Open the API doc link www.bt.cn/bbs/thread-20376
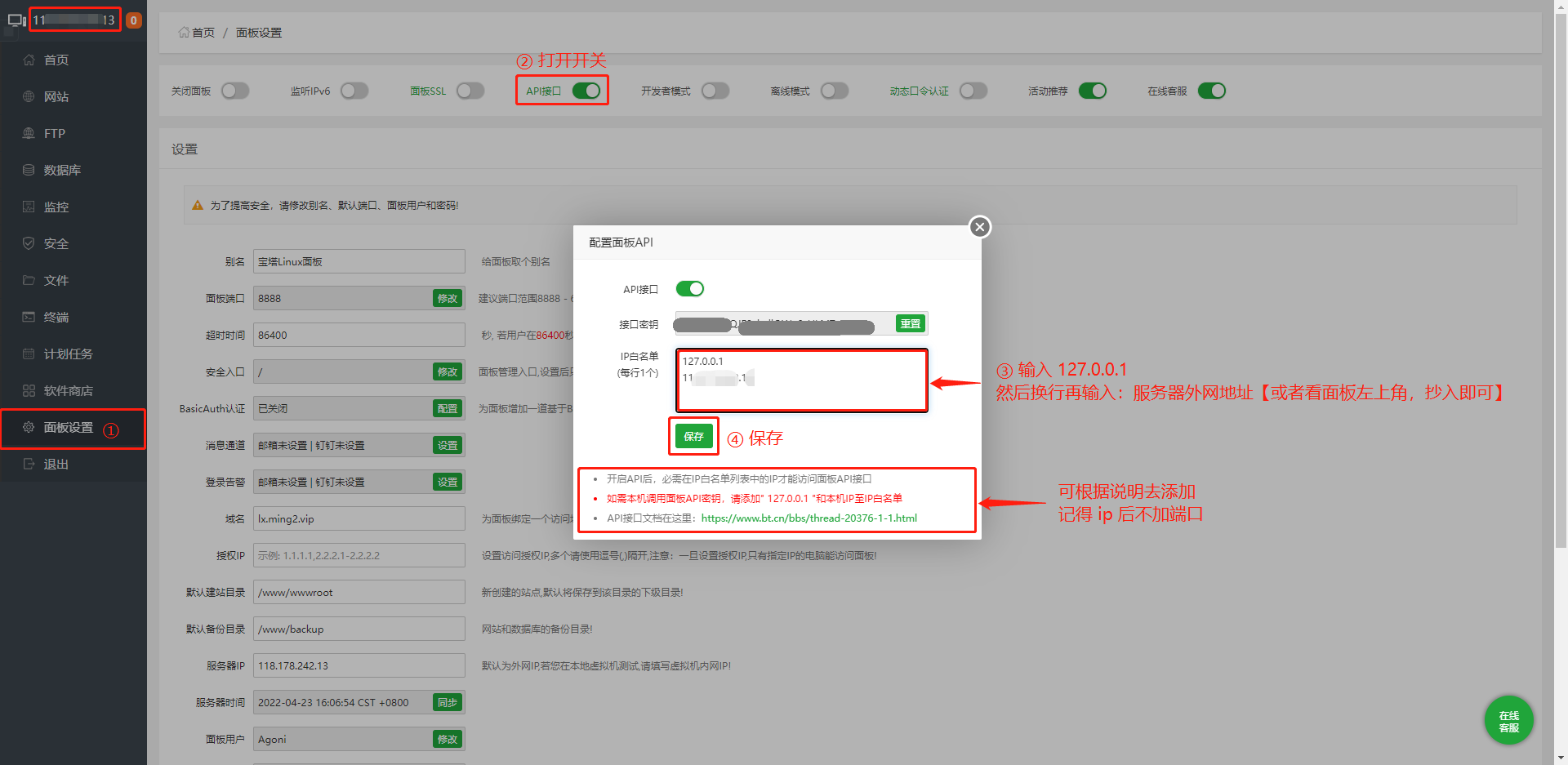 pos(808,518)
